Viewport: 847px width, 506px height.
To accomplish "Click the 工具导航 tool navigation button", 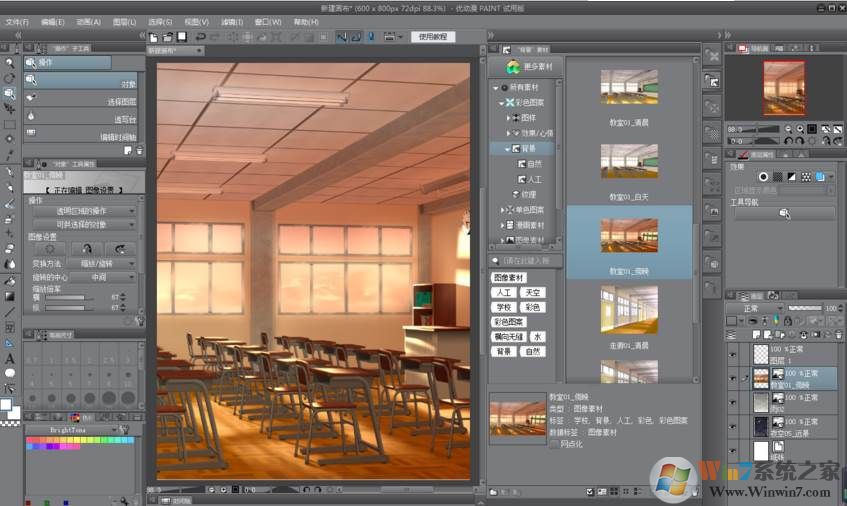I will click(784, 213).
